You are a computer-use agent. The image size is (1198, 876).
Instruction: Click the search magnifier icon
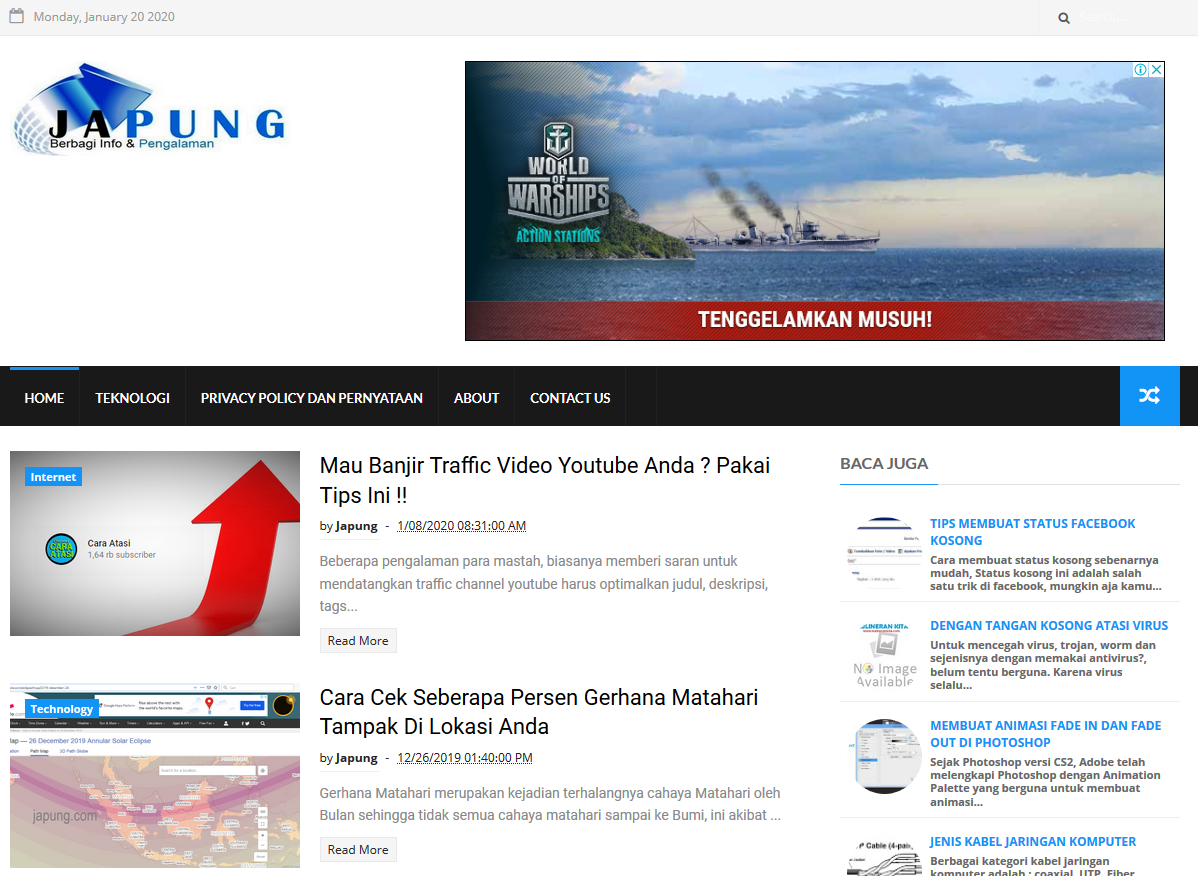(x=1063, y=17)
